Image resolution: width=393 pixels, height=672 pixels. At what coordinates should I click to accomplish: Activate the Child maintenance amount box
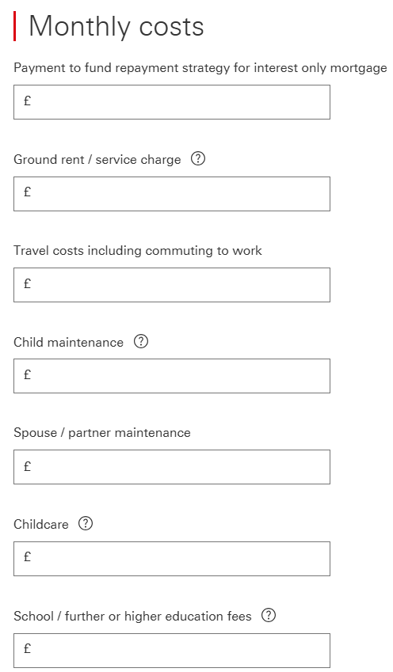point(172,376)
